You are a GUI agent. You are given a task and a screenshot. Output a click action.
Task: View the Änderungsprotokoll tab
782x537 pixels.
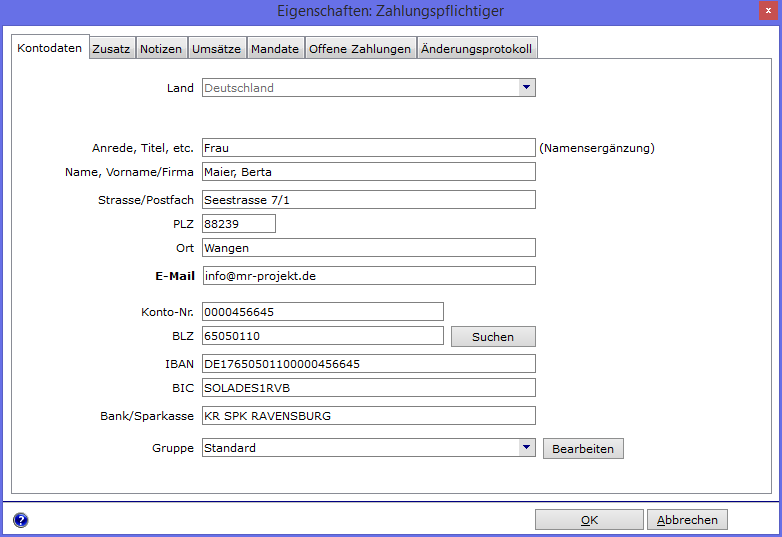pos(476,49)
